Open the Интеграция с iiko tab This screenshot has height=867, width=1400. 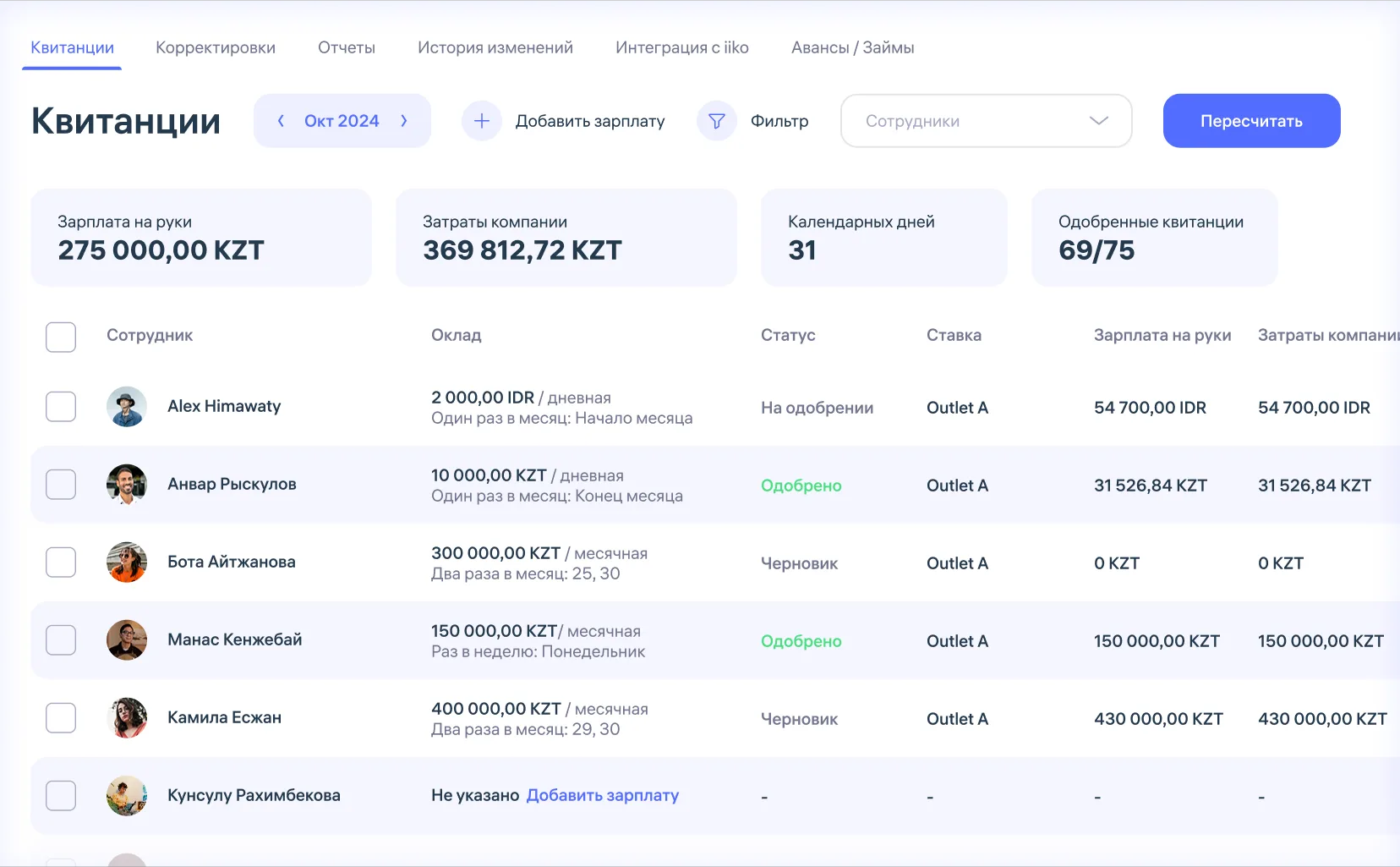[682, 47]
